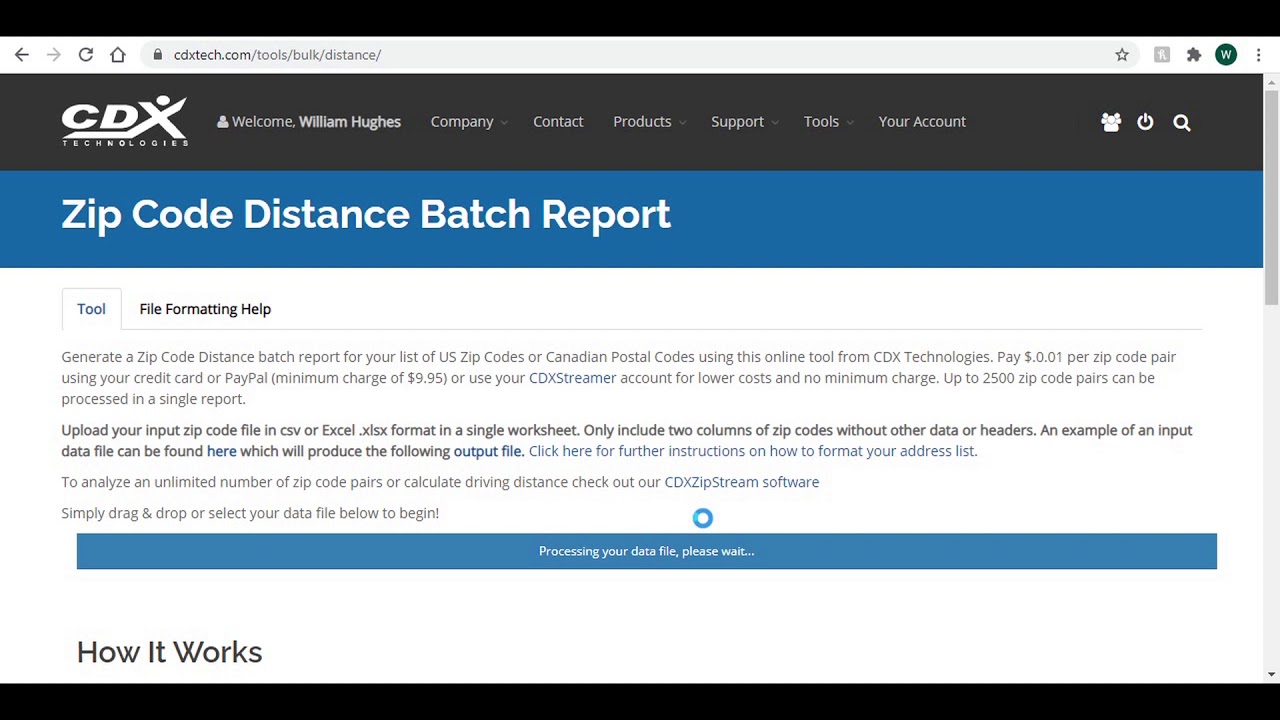The width and height of the screenshot is (1280, 720).
Task: Click the gray extension icon beside the star
Action: coord(1162,55)
